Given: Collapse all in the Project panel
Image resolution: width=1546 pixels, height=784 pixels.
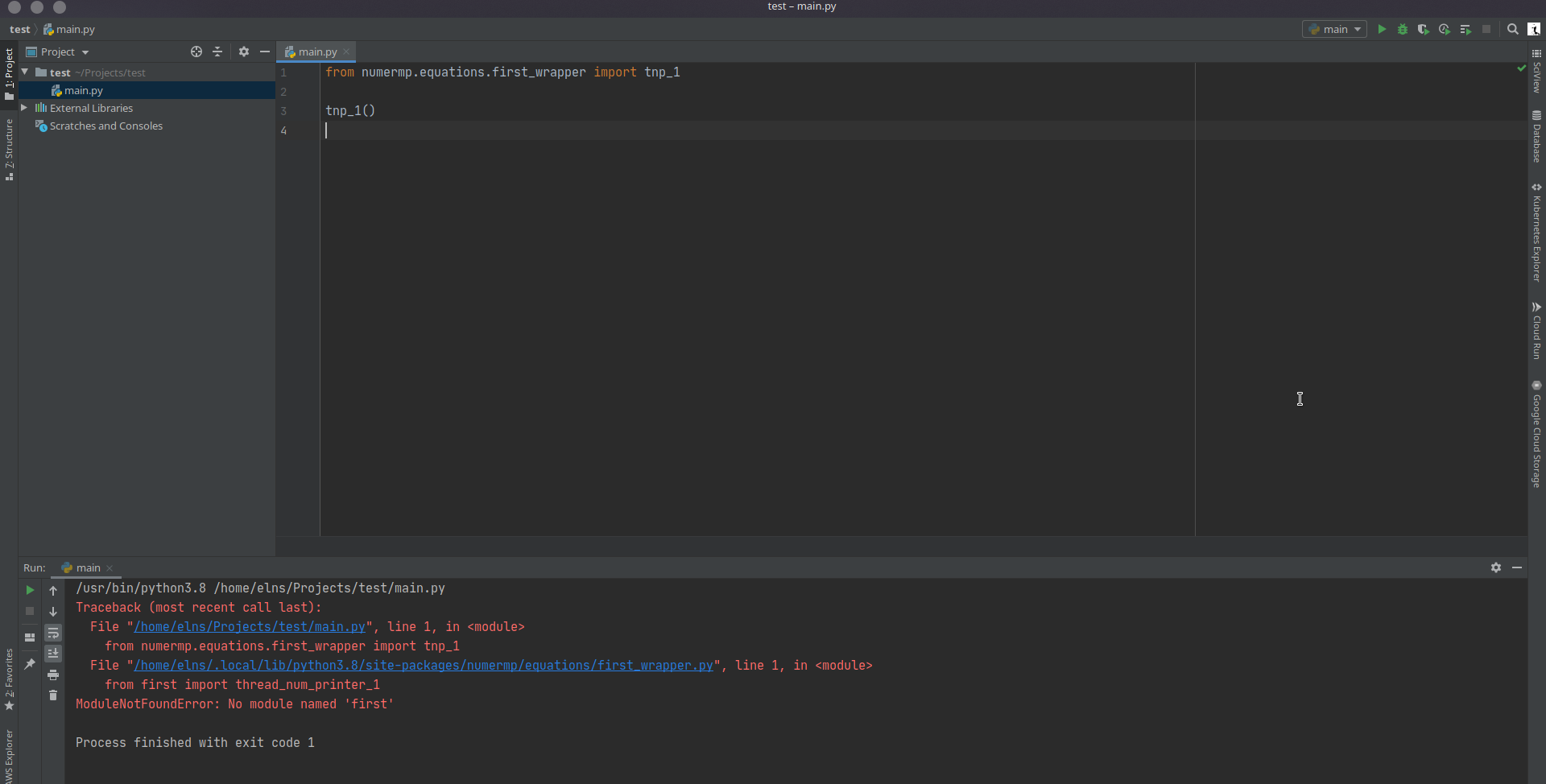Looking at the screenshot, I should tap(217, 52).
